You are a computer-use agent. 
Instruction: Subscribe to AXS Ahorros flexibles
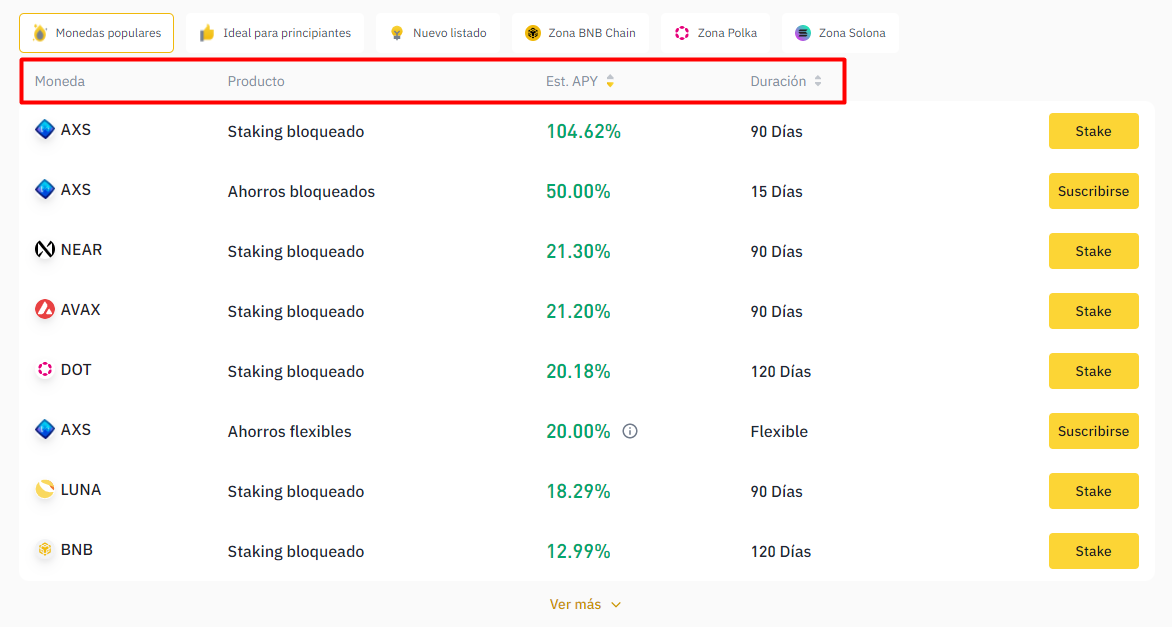pyautogui.click(x=1094, y=431)
